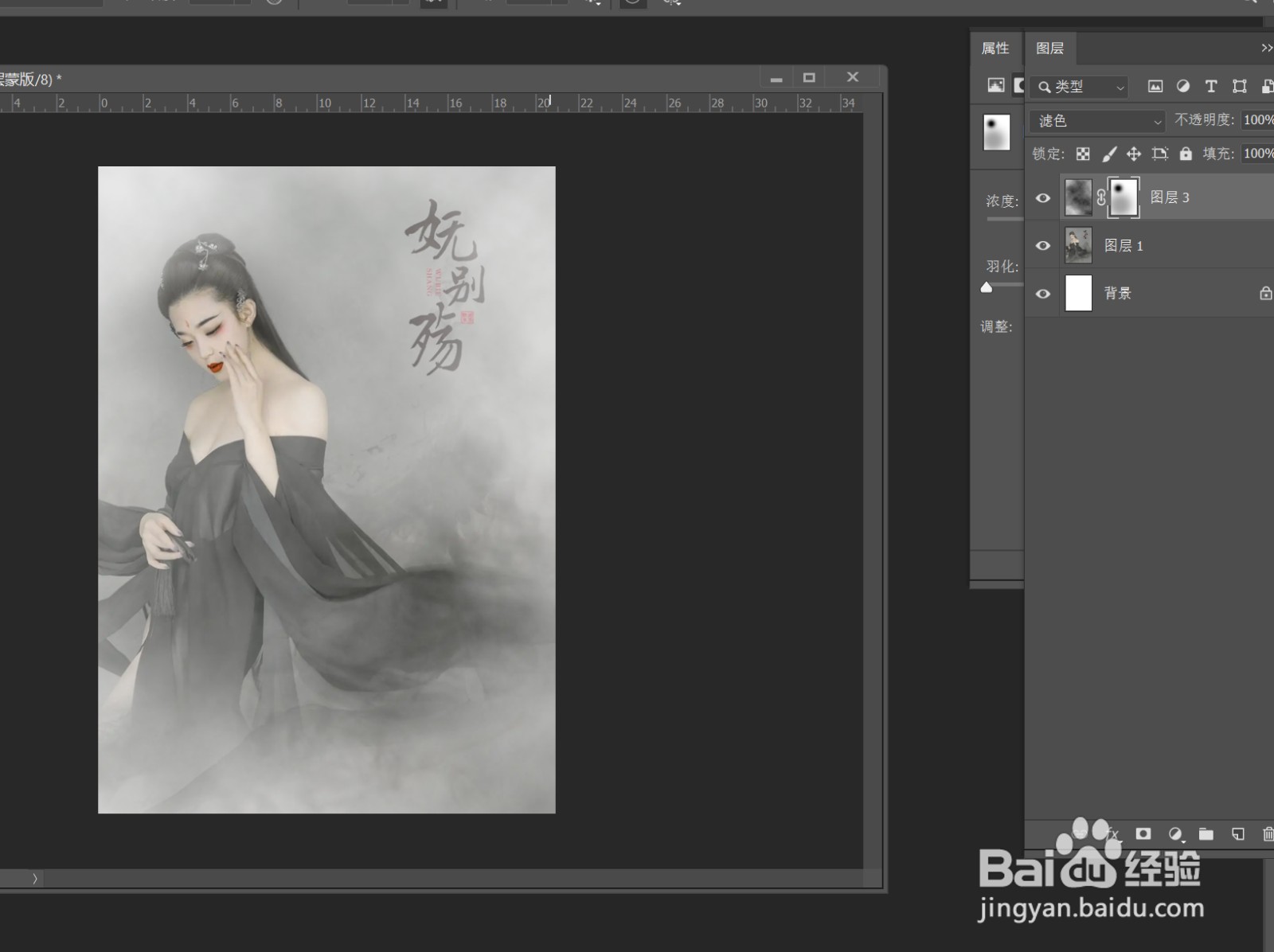The image size is (1274, 952).
Task: Create new fill or adjustment layer
Action: [1175, 834]
